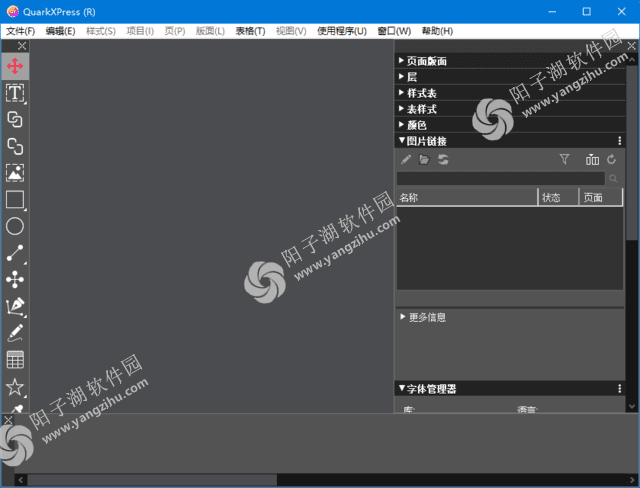Sort picture links by 页面 column
The width and height of the screenshot is (640, 488).
coord(601,197)
